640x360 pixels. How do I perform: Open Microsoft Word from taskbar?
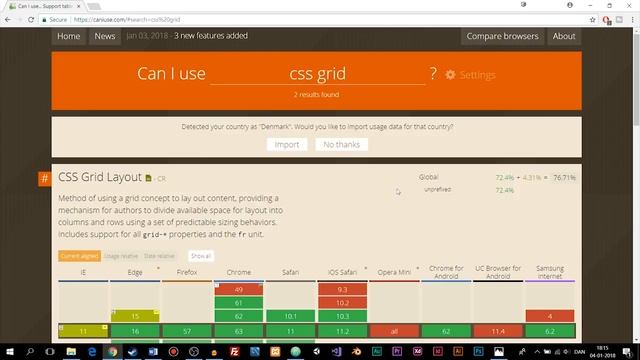click(x=153, y=351)
